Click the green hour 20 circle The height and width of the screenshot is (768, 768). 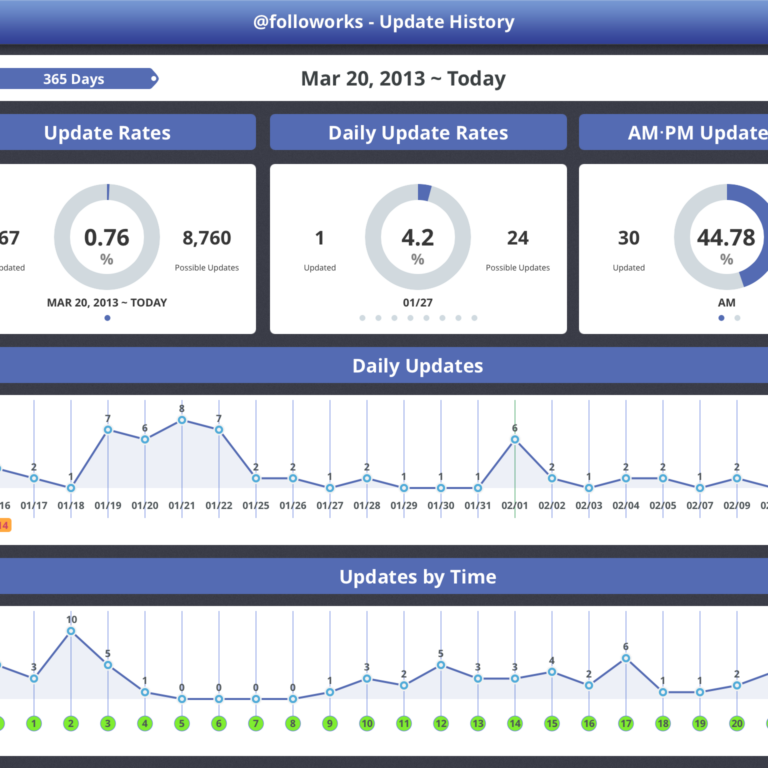[x=737, y=723]
